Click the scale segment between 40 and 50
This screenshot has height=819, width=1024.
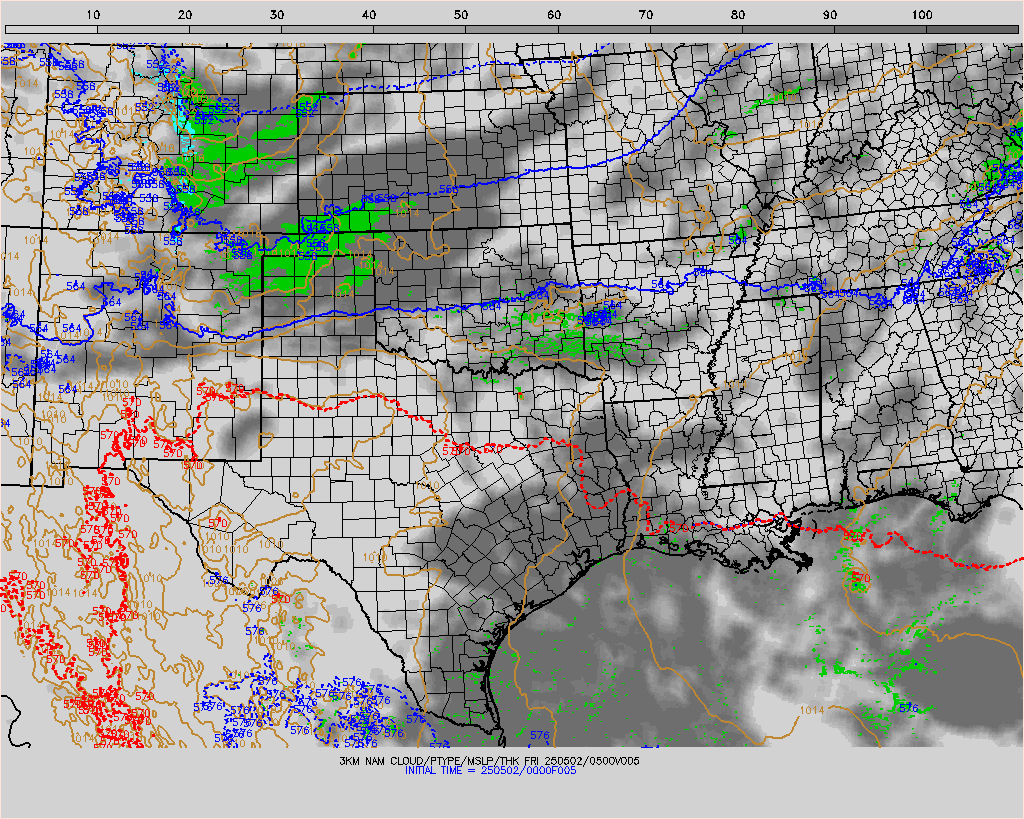pyautogui.click(x=419, y=29)
